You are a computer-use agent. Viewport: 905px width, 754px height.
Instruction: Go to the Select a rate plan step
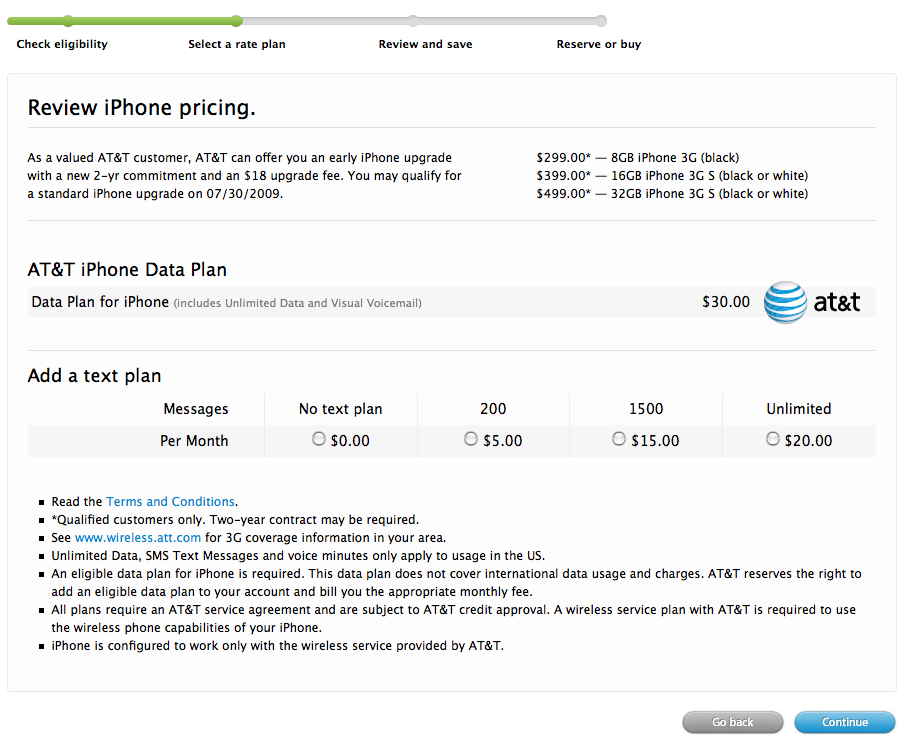coord(237,44)
